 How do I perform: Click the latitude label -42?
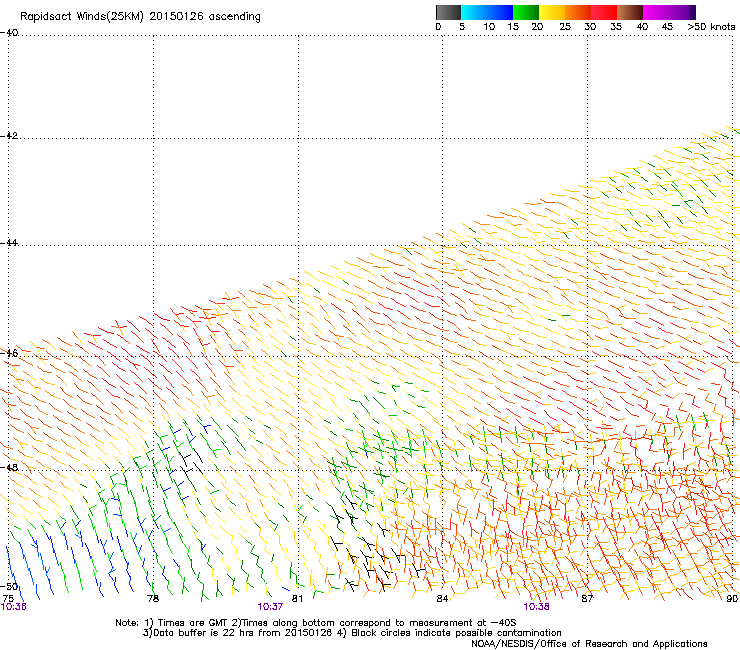tap(9, 135)
